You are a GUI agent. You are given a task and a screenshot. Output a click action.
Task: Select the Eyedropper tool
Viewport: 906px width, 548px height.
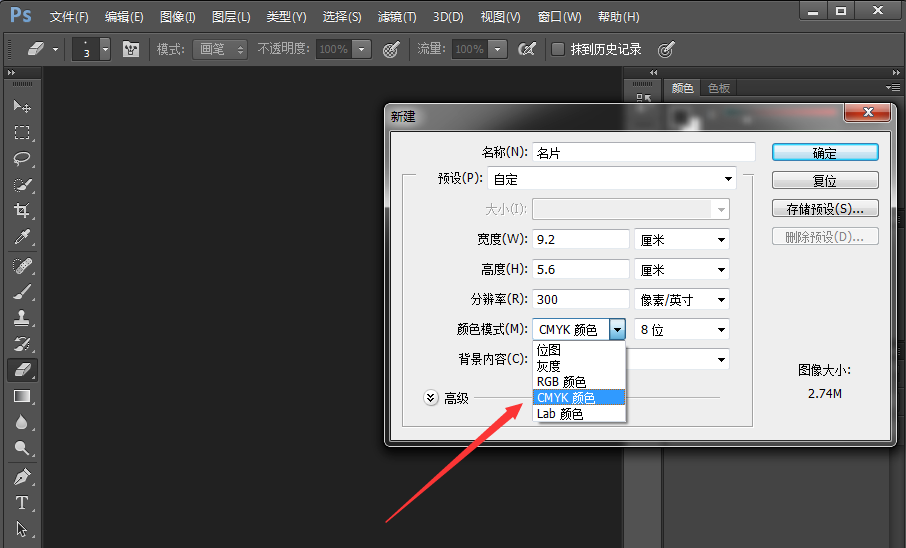pyautogui.click(x=22, y=237)
